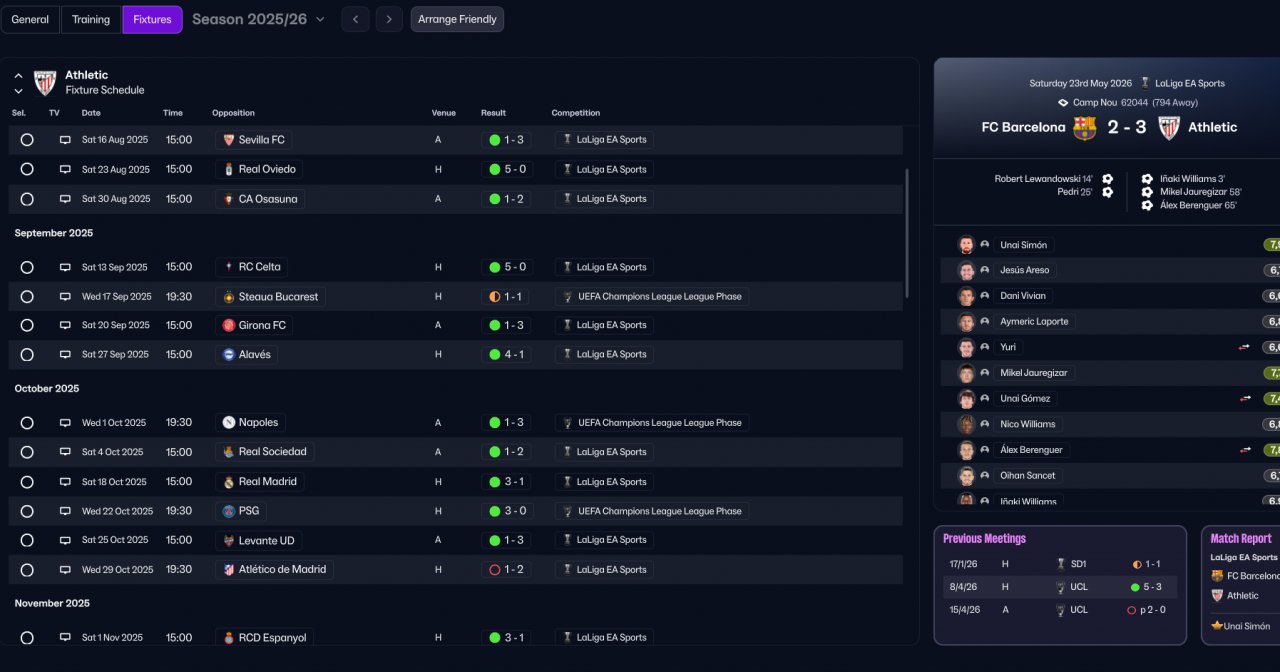
Task: Click the Champions League trophy icon on PSG row
Action: coord(567,511)
